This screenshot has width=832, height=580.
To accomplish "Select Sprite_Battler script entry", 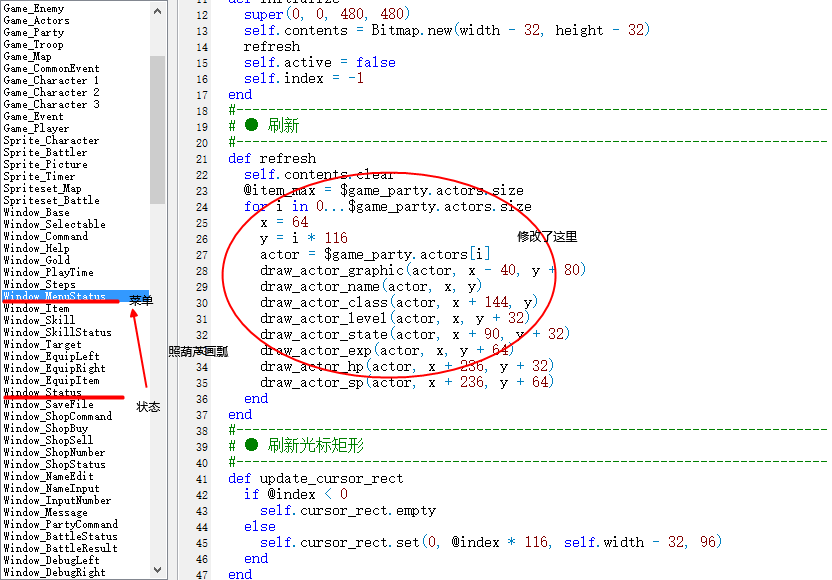I will pos(45,152).
